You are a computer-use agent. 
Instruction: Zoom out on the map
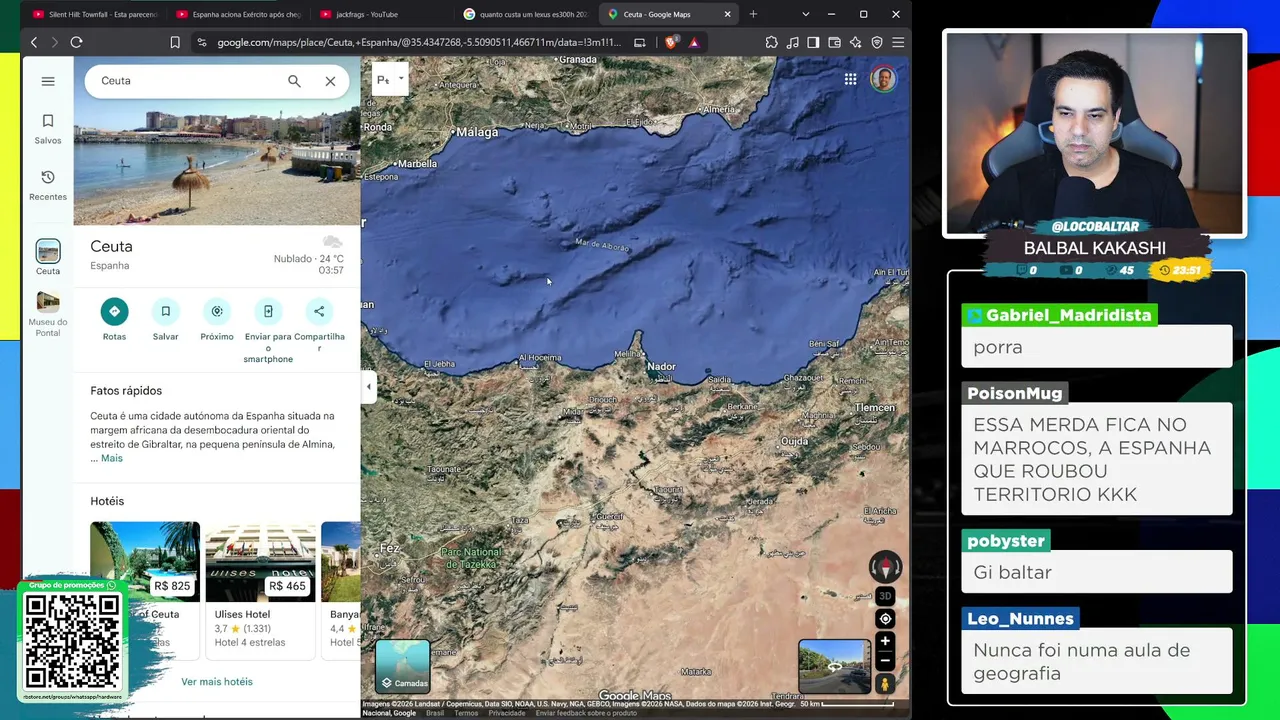[x=885, y=661]
